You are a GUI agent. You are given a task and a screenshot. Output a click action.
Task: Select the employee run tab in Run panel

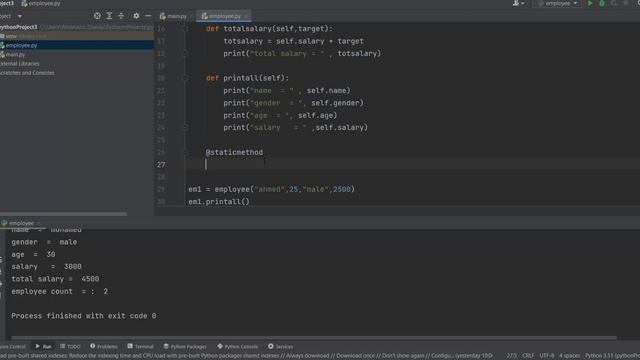(18, 223)
